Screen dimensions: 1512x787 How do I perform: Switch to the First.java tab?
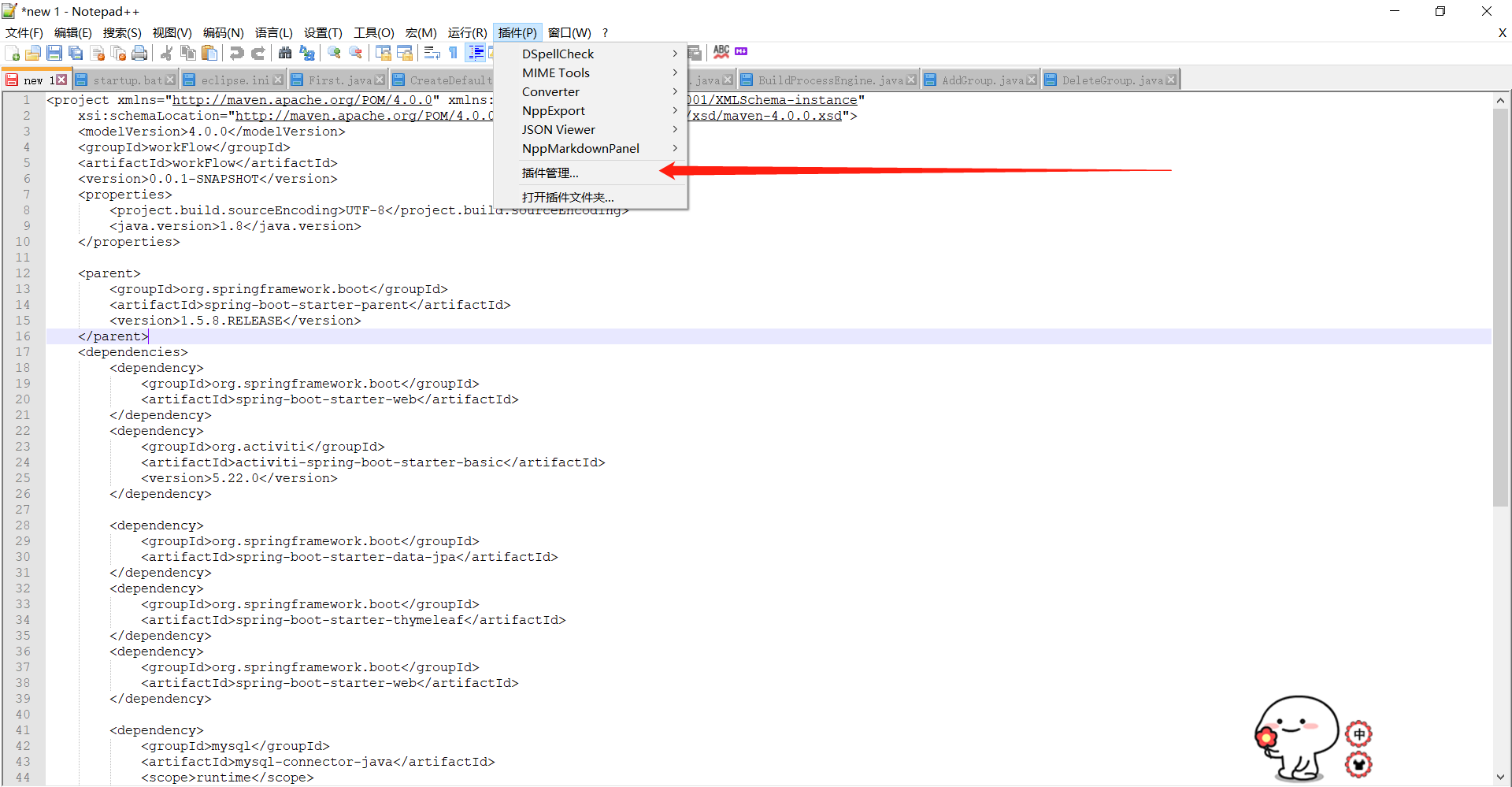(x=338, y=80)
